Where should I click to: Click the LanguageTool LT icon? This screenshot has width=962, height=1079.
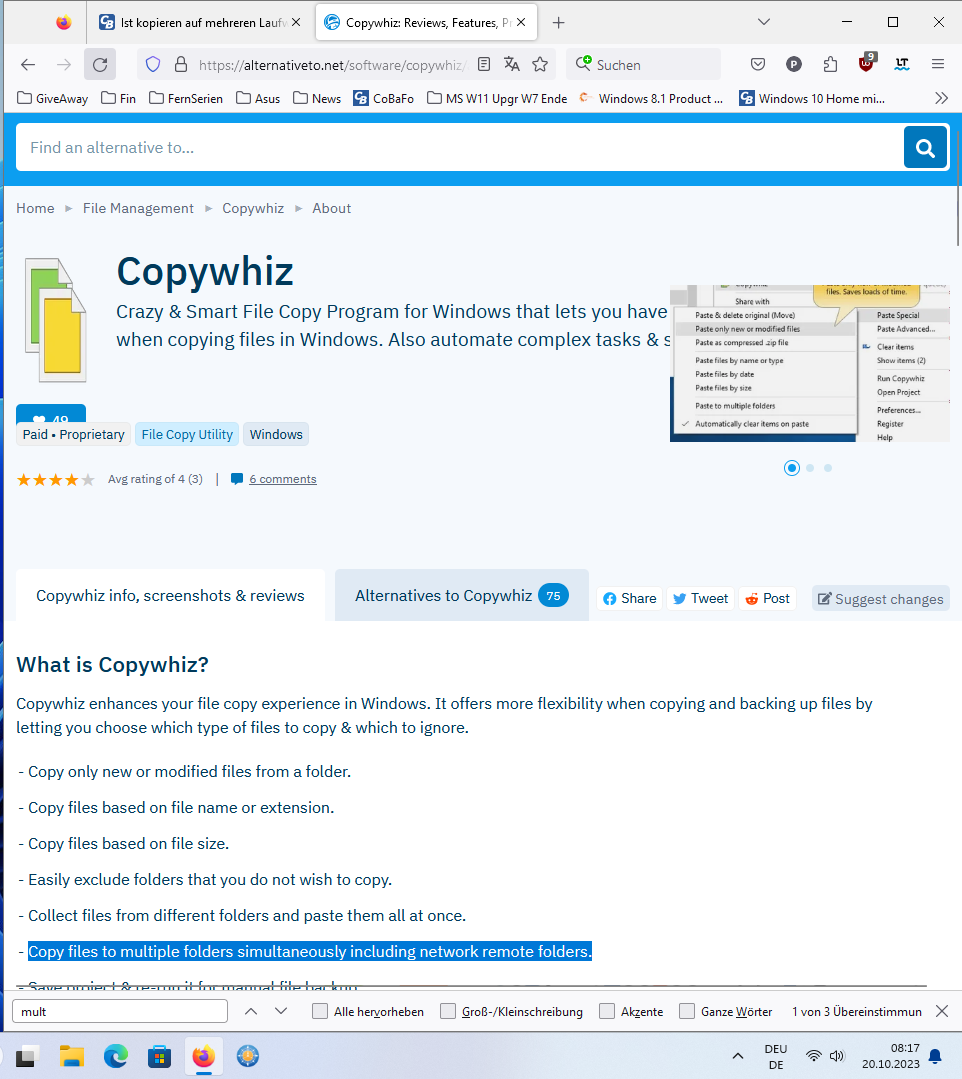click(902, 65)
